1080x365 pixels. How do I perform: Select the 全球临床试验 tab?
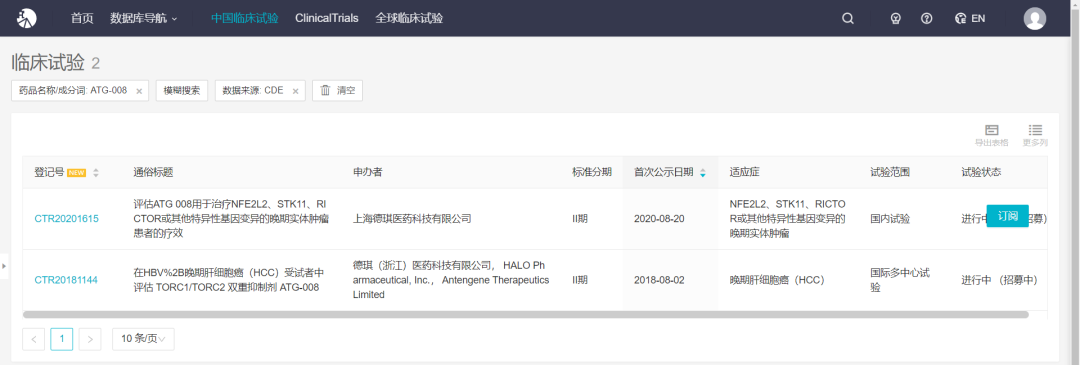point(409,19)
